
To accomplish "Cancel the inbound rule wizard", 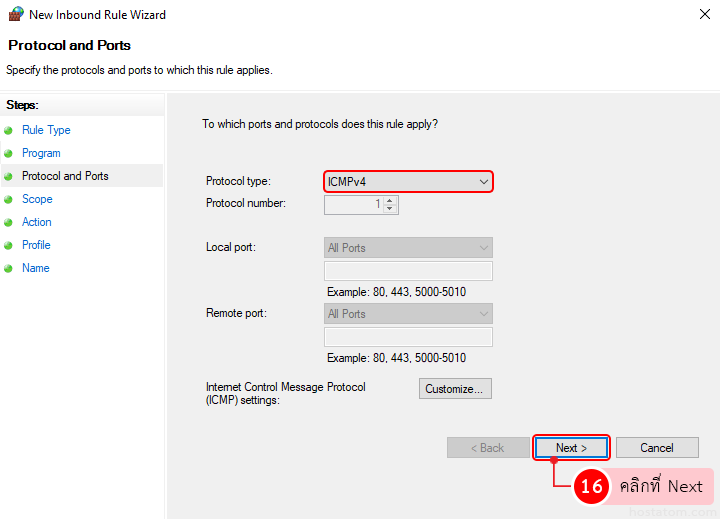I will tap(657, 448).
